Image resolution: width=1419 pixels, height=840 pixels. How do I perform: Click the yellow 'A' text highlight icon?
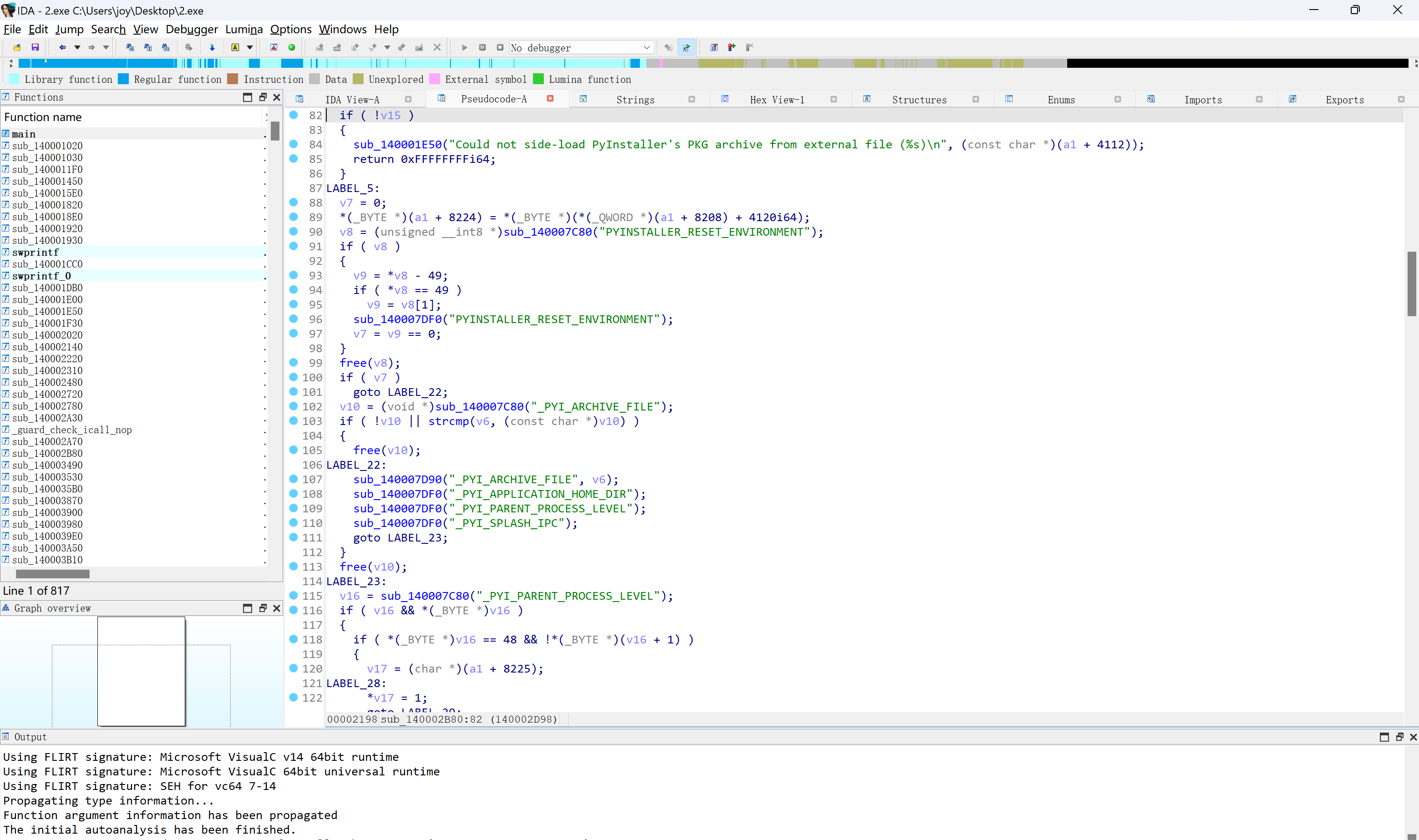[235, 47]
